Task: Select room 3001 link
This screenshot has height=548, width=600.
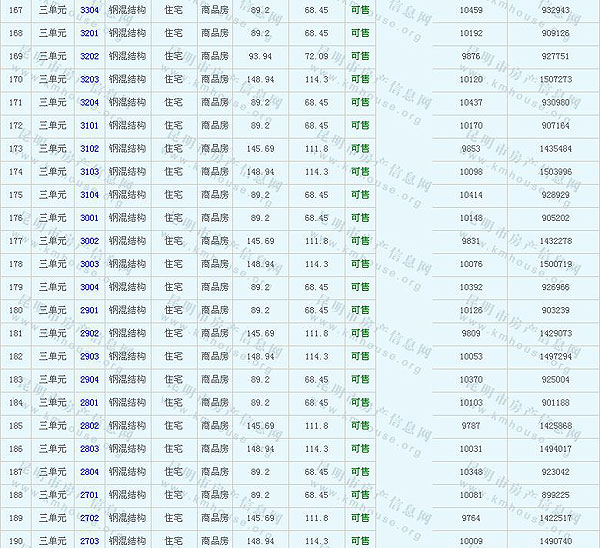Action: click(89, 217)
